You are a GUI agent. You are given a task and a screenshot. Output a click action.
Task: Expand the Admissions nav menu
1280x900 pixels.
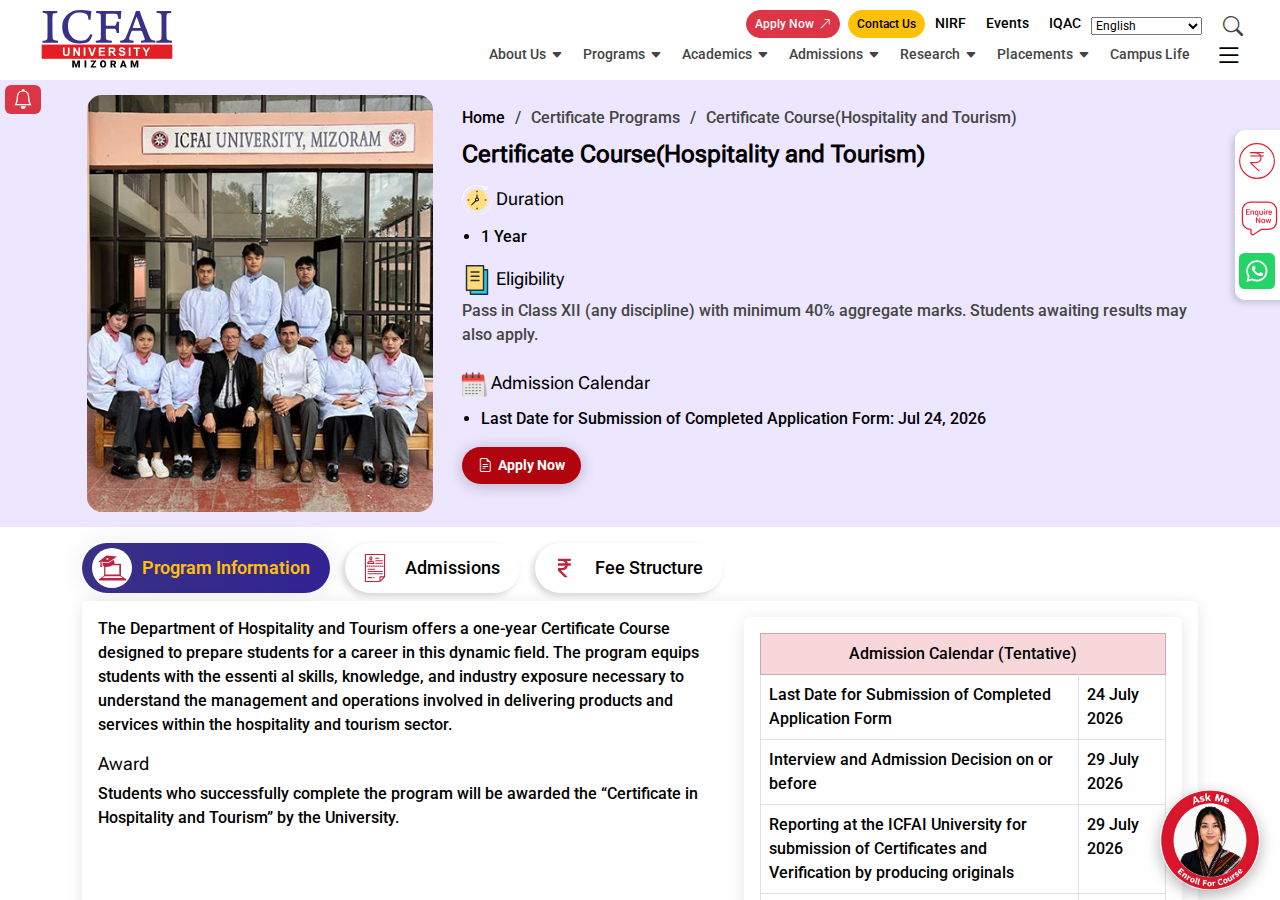[834, 54]
